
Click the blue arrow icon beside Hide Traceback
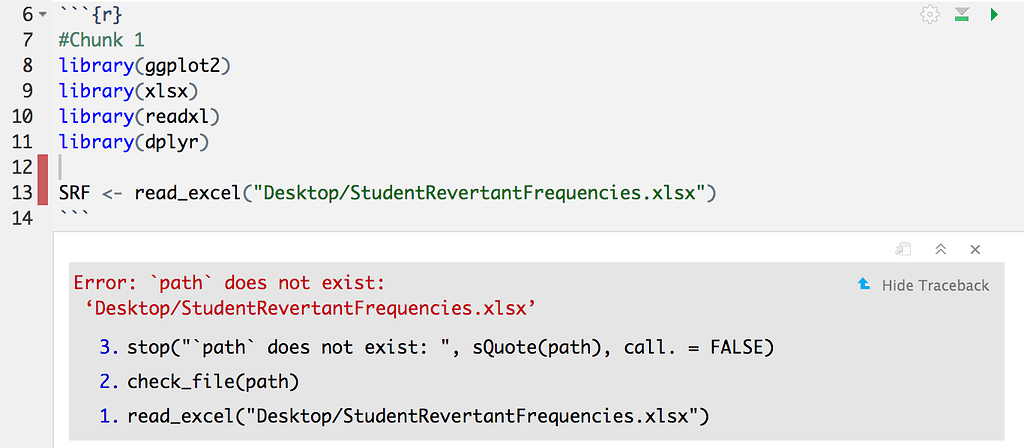(x=864, y=284)
